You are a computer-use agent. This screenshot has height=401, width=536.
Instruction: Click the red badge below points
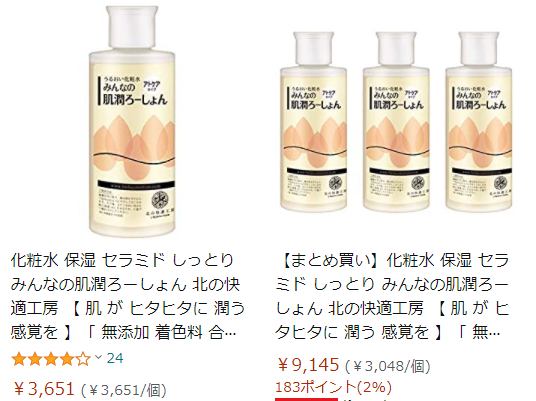click(306, 399)
